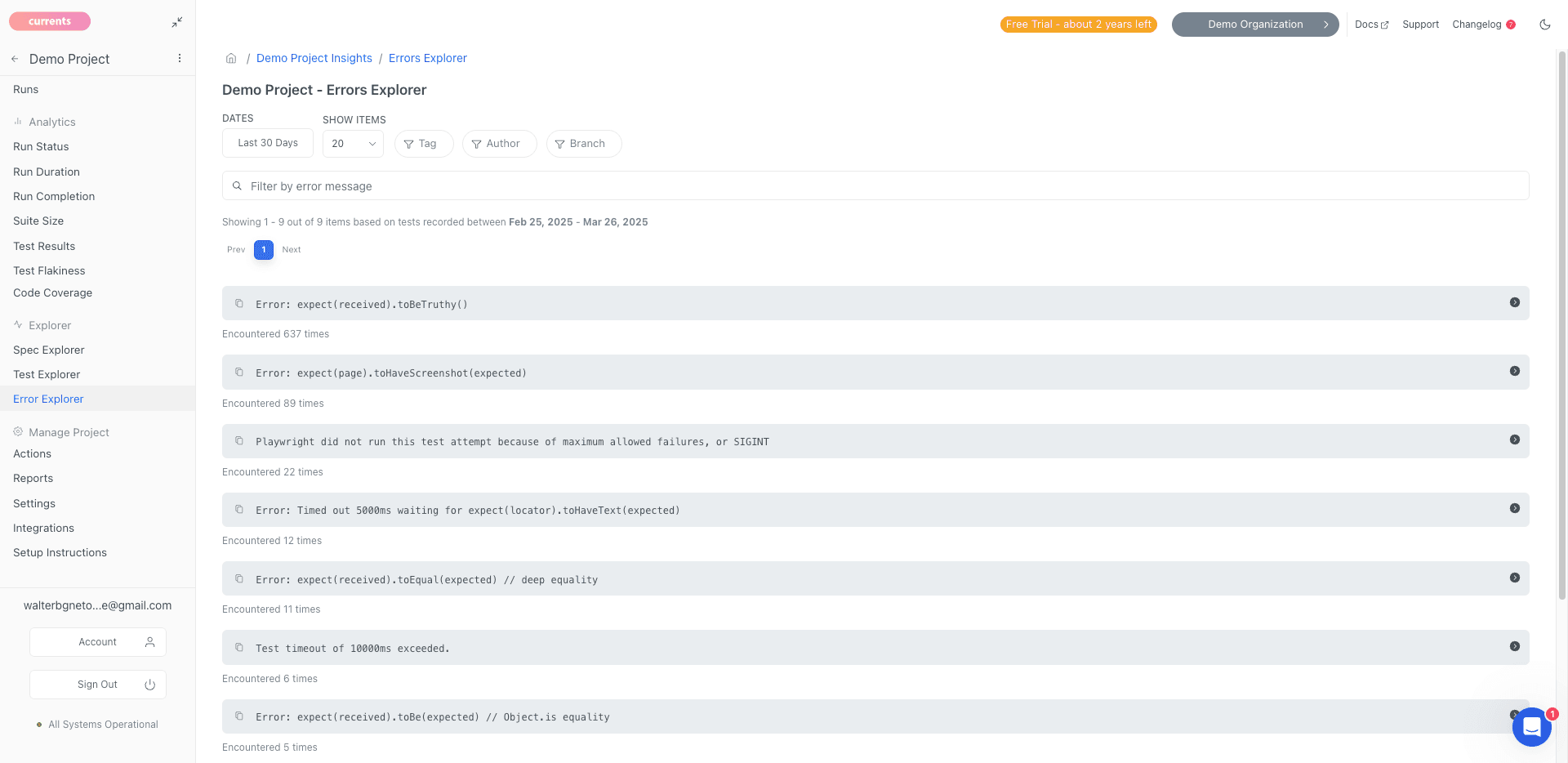Screen dimensions: 1568x763
Task: Click the Demo Project Insights breadcrumb
Action: 314,58
